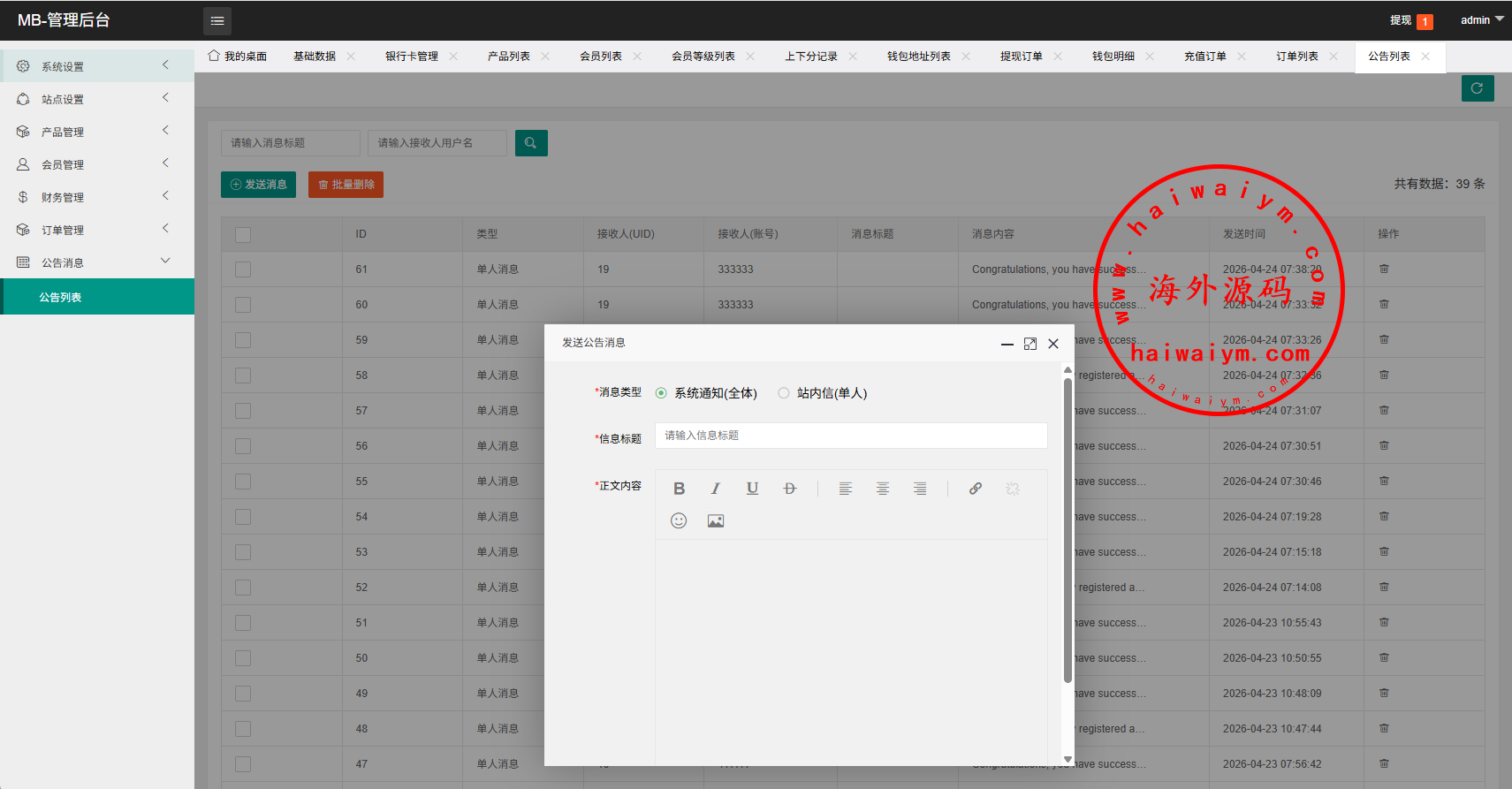Viewport: 1512px width, 789px height.
Task: Click the dialog's vertical scrollbar
Action: point(1068,530)
